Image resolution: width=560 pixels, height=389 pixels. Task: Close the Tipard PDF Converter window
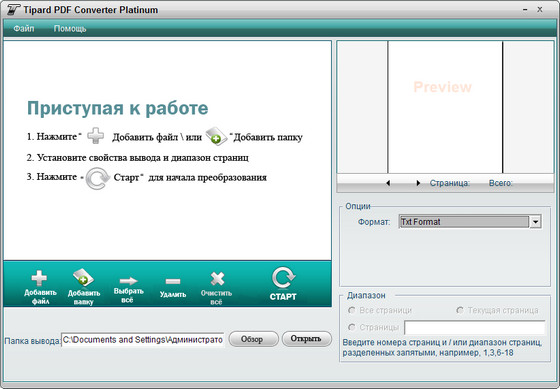coord(540,10)
